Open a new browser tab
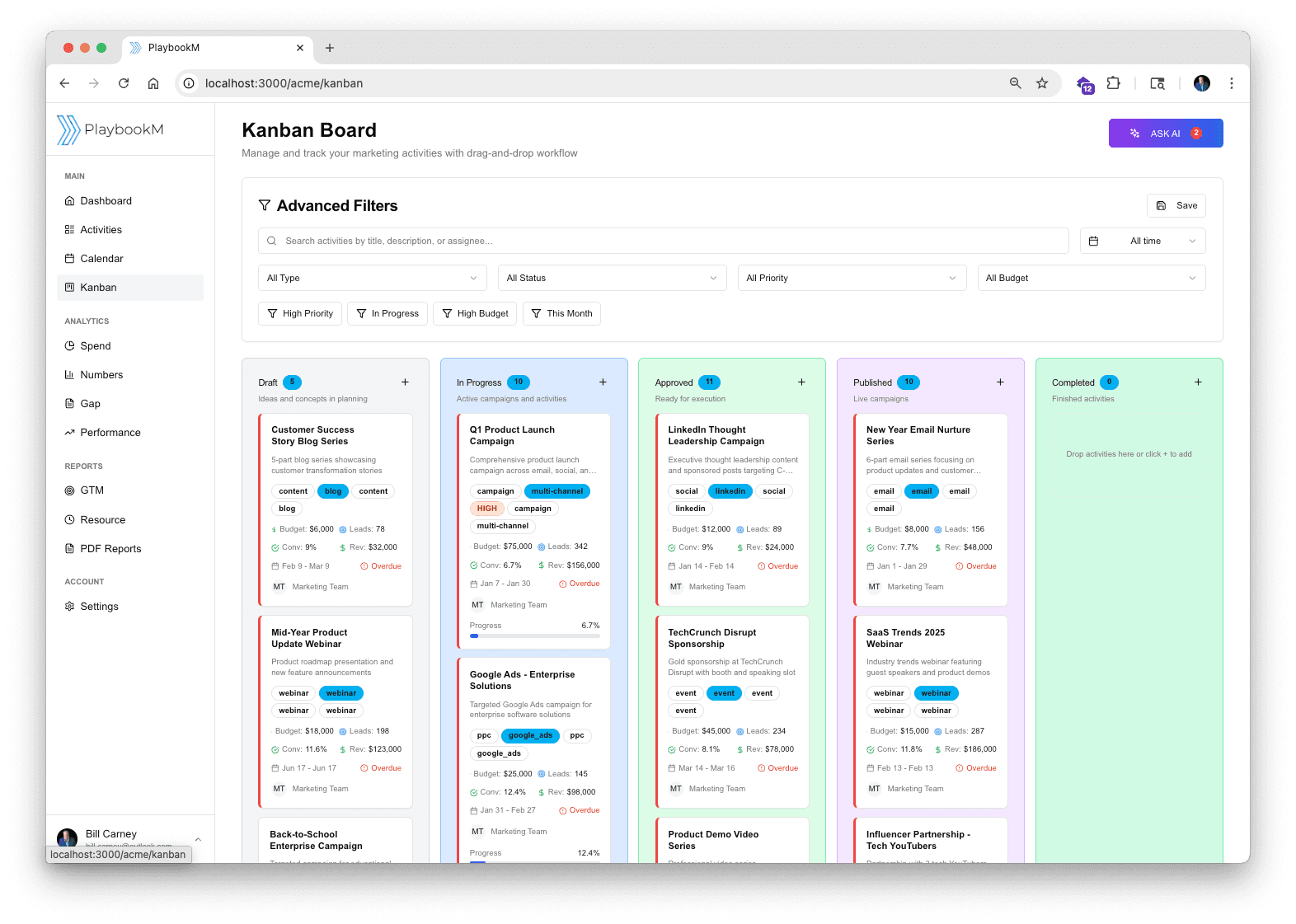1296x924 pixels. click(x=330, y=48)
